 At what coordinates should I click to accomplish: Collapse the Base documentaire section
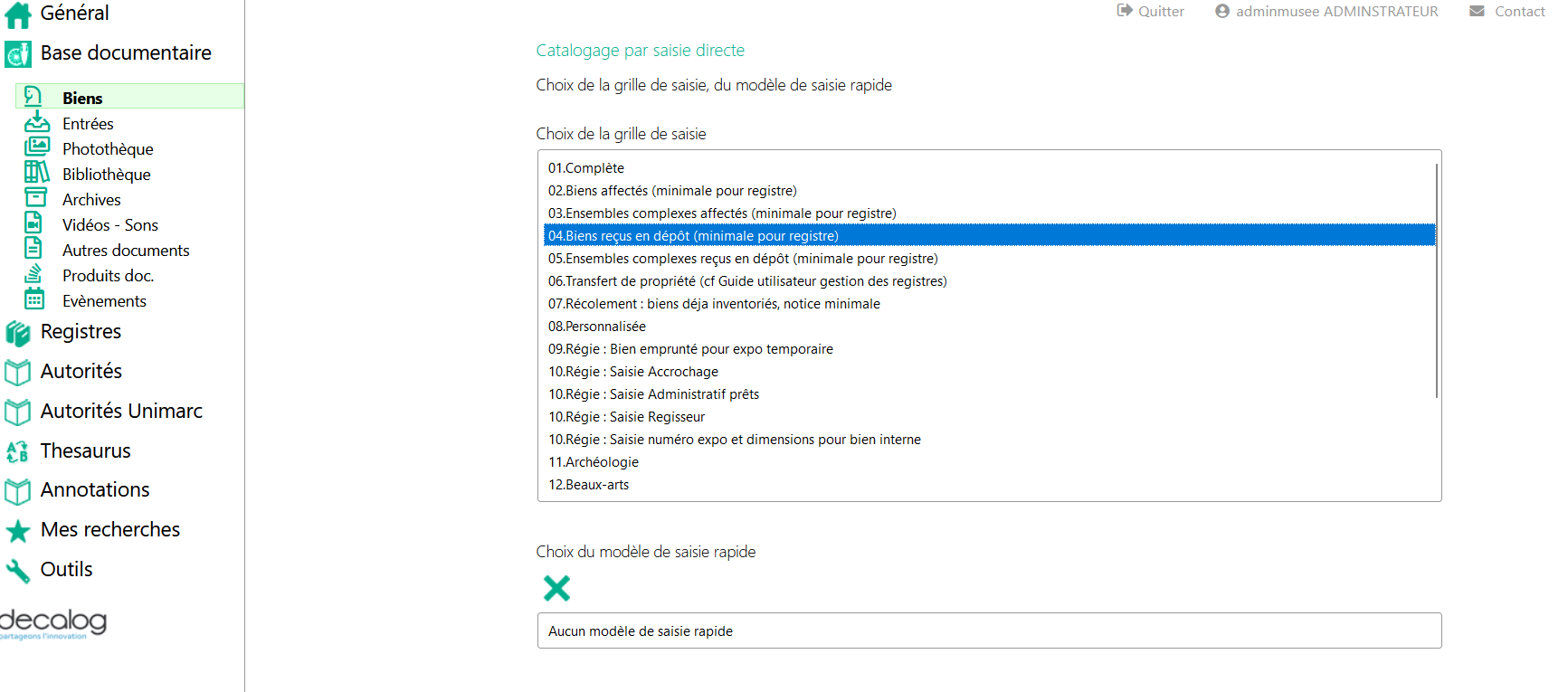[x=126, y=53]
